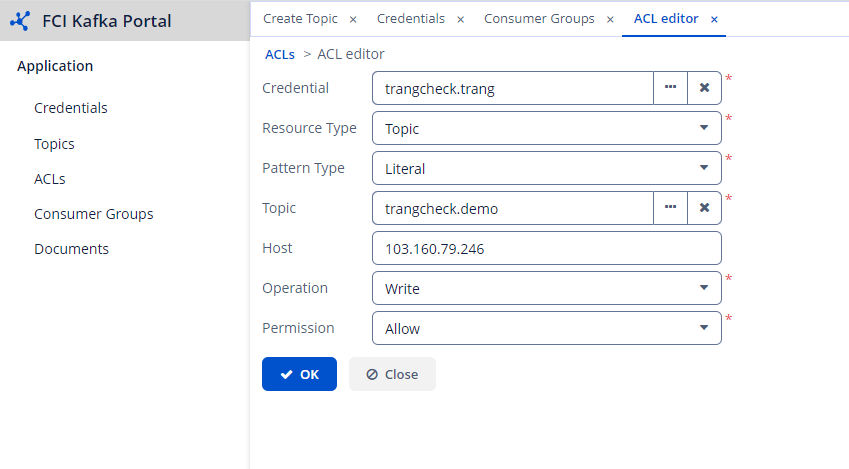
Task: Close the Consumer Groups tab
Action: (x=610, y=19)
